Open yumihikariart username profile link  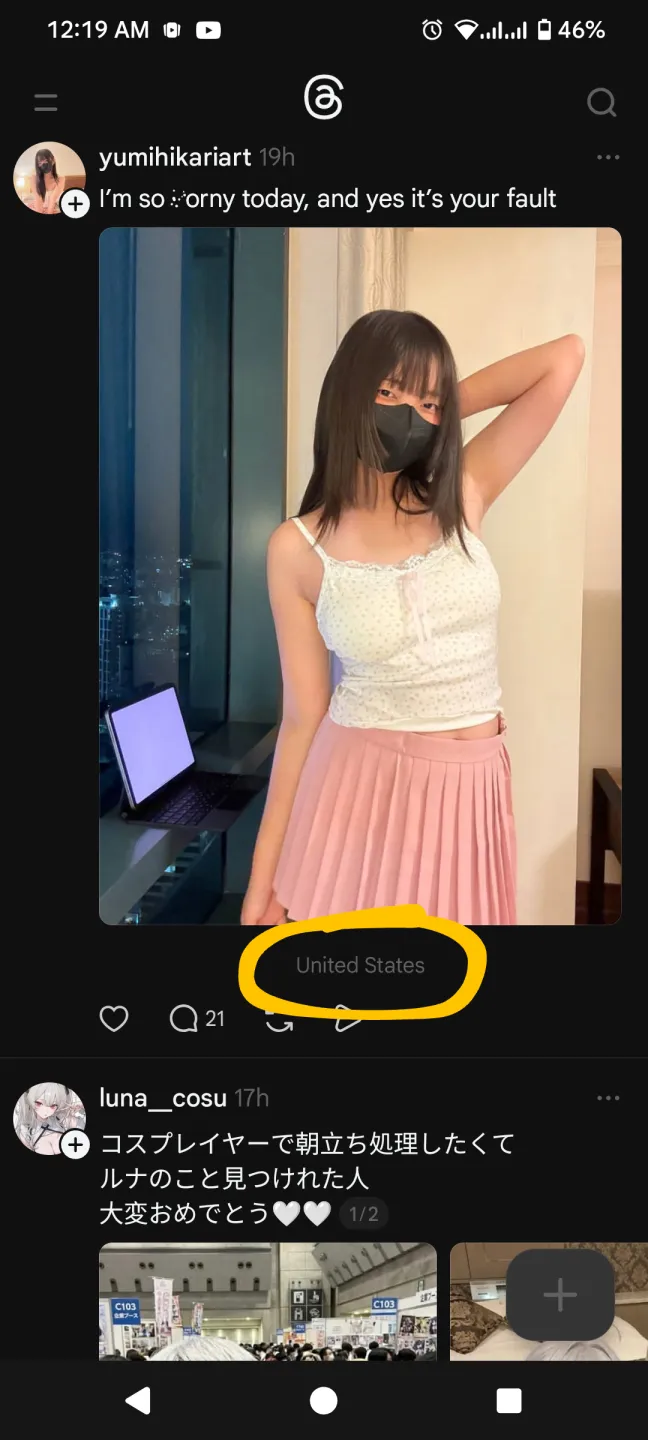point(175,157)
